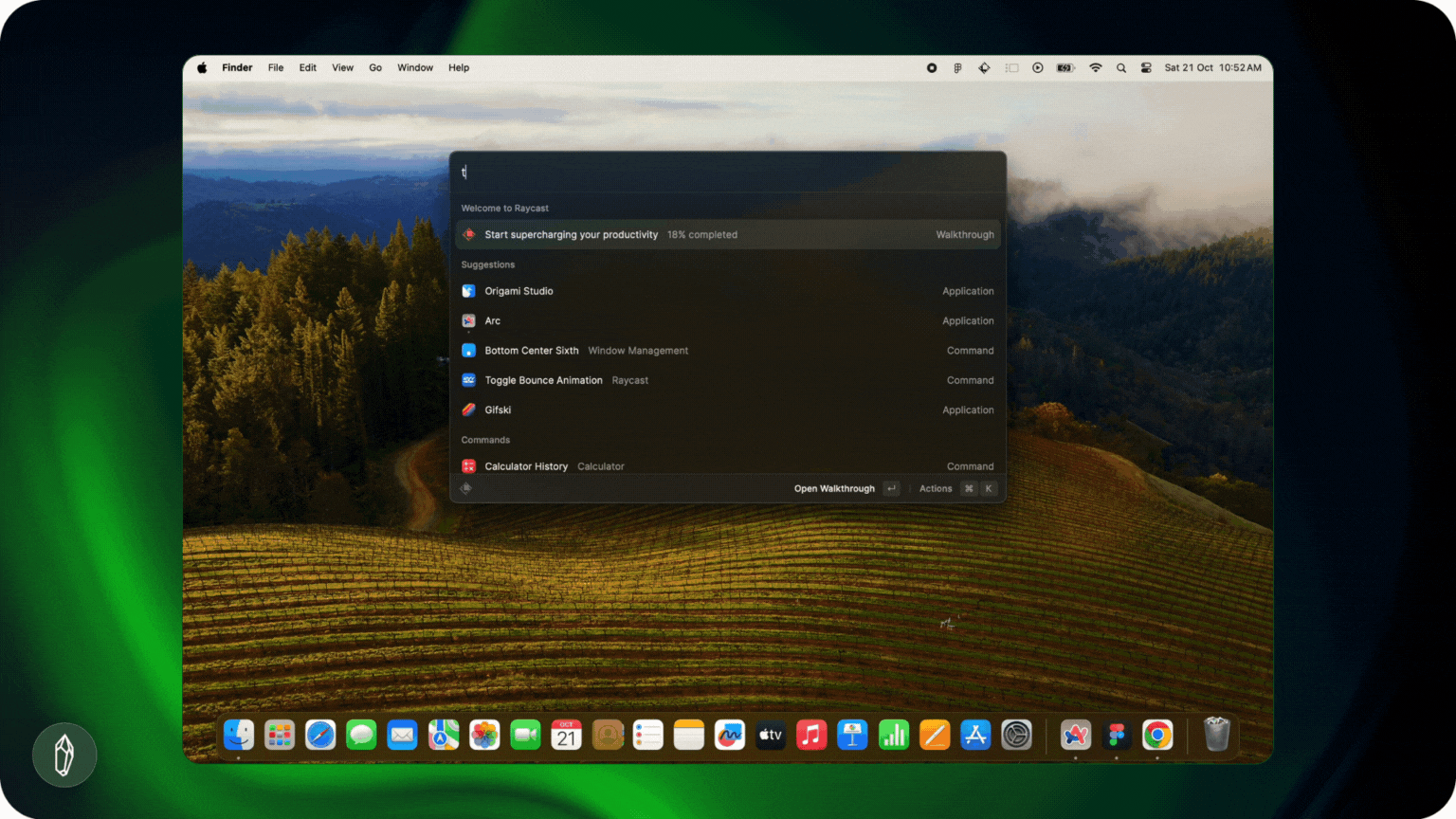
Task: Open Launchpad in the Dock
Action: [280, 735]
